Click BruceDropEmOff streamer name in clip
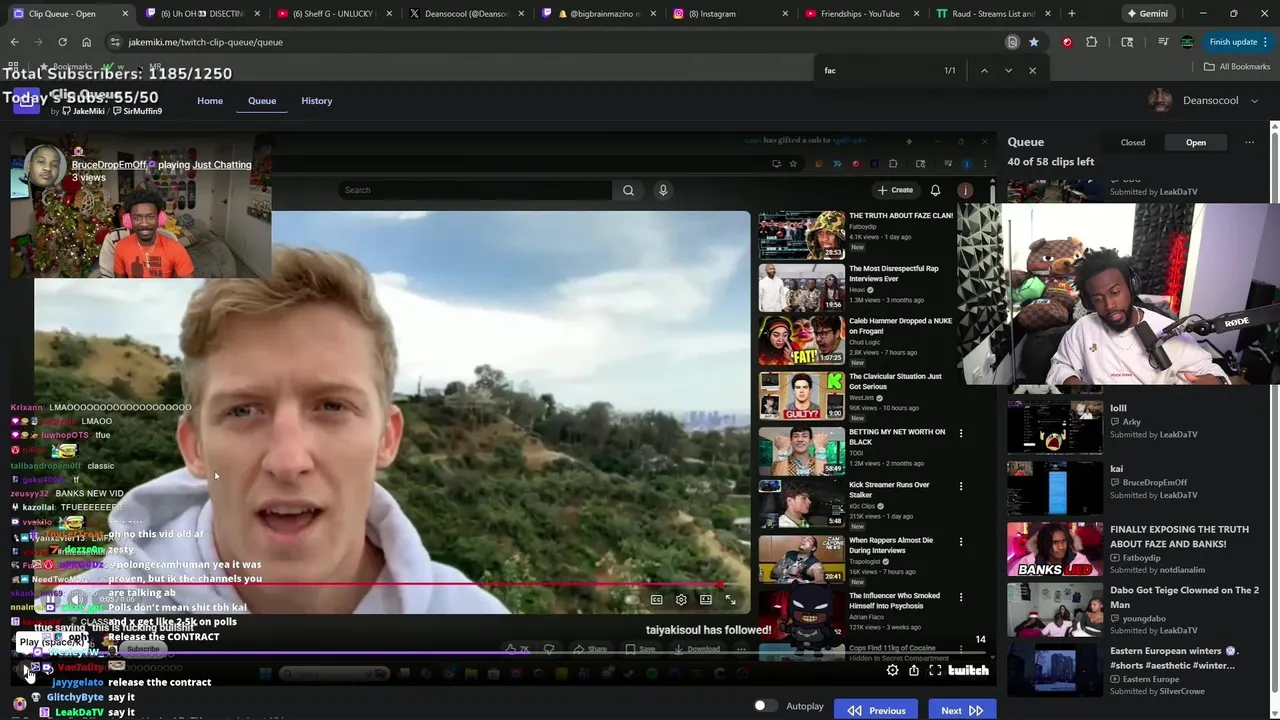 tap(109, 165)
